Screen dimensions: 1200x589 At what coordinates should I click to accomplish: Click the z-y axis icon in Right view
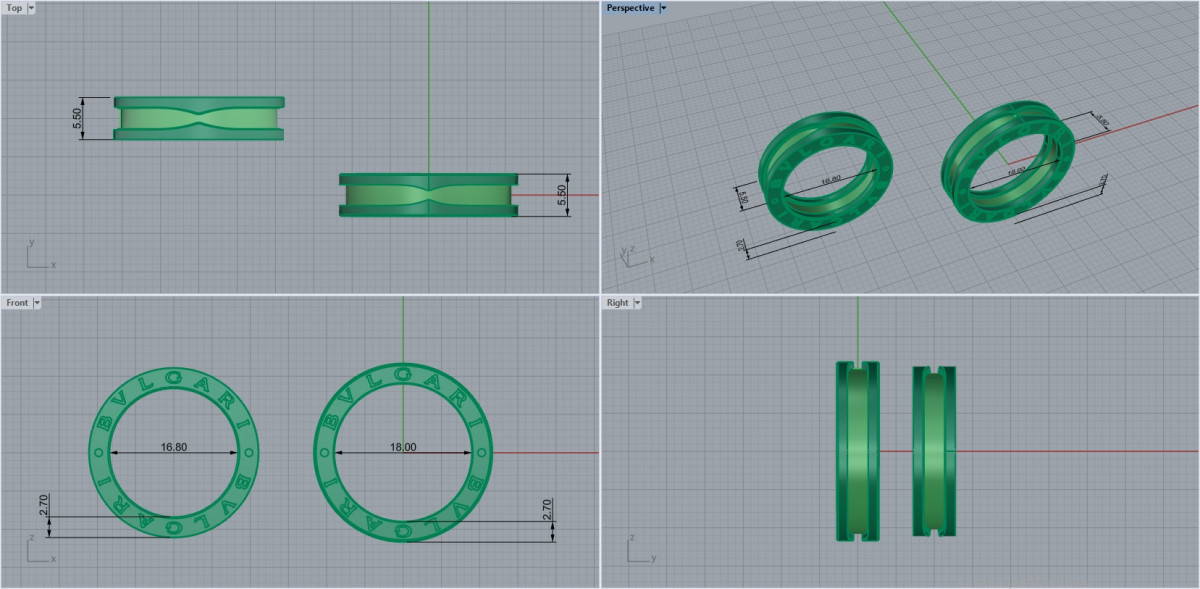641,549
